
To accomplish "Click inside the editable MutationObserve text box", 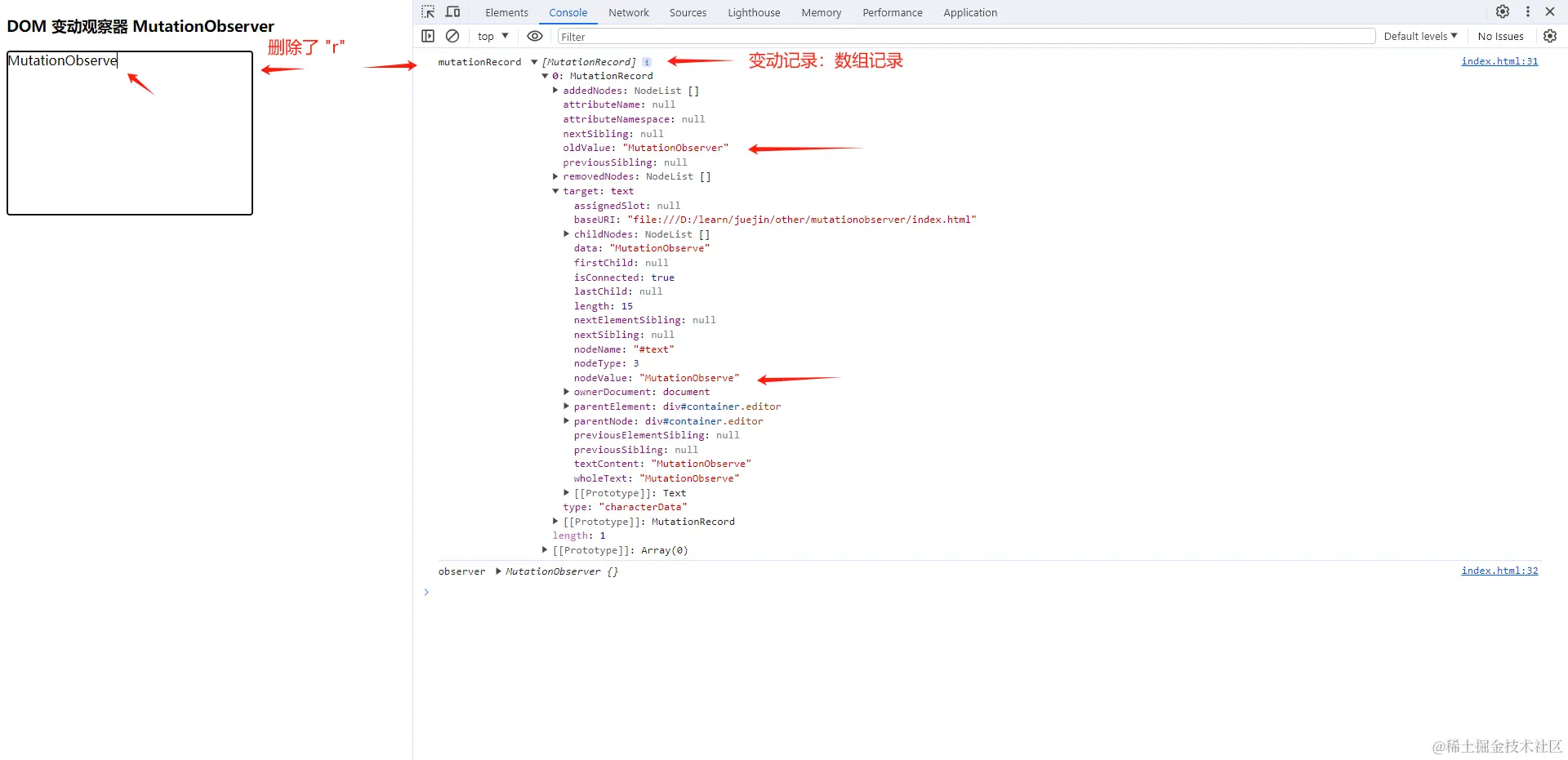I will tap(130, 133).
